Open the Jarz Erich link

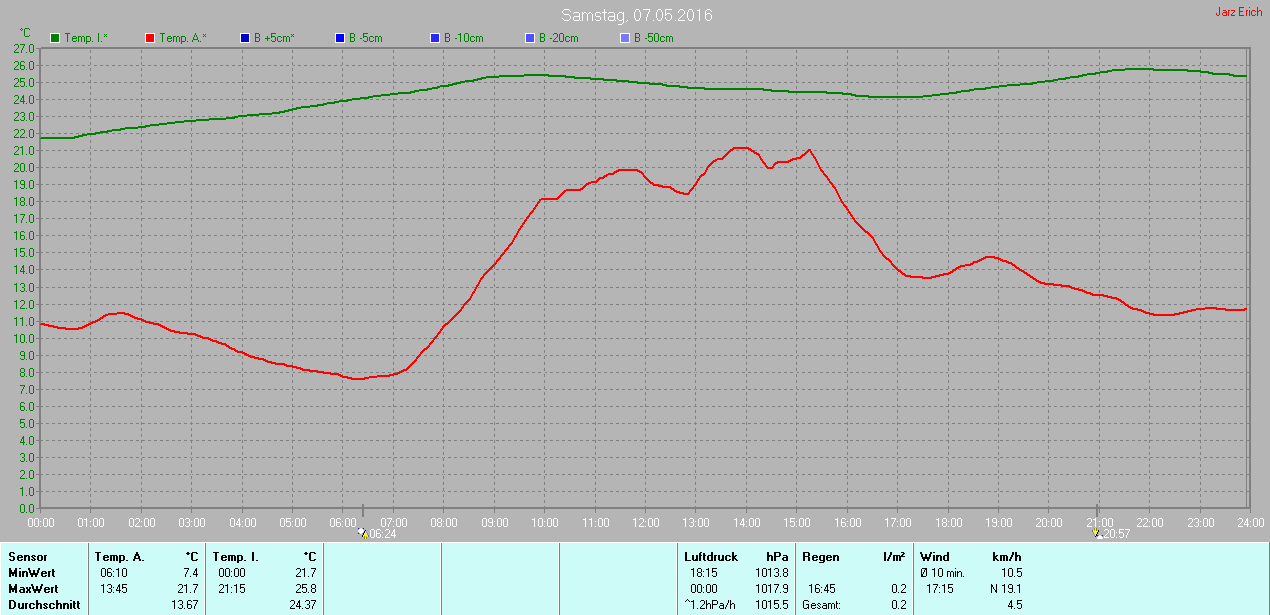pyautogui.click(x=1238, y=12)
